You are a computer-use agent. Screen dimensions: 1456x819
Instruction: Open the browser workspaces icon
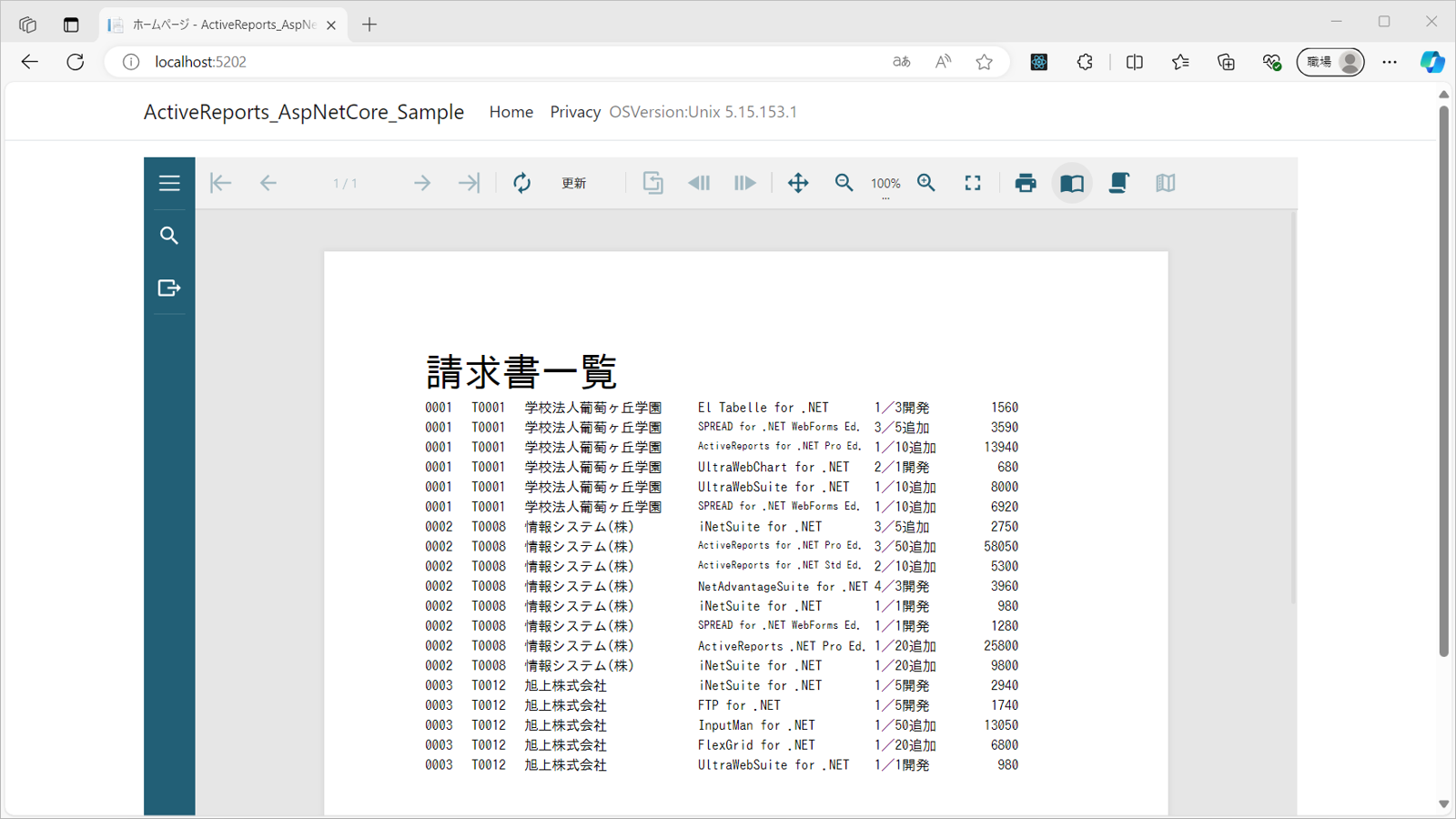(x=27, y=25)
